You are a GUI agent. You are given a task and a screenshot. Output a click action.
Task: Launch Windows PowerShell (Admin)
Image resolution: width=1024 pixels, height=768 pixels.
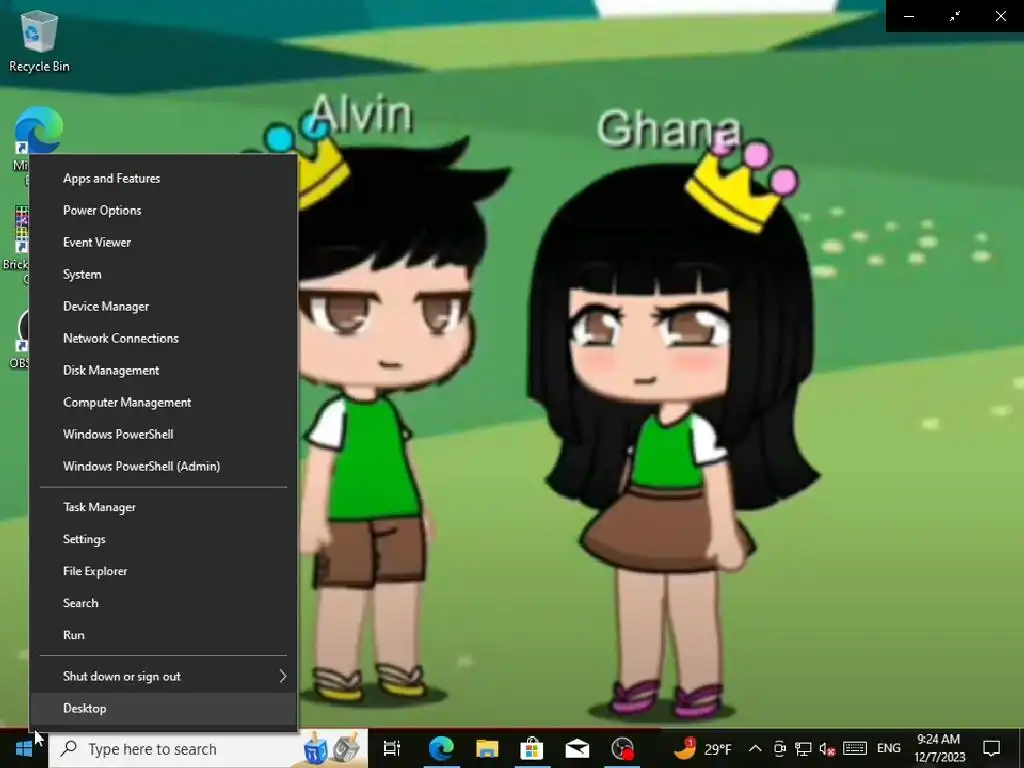(x=163, y=466)
